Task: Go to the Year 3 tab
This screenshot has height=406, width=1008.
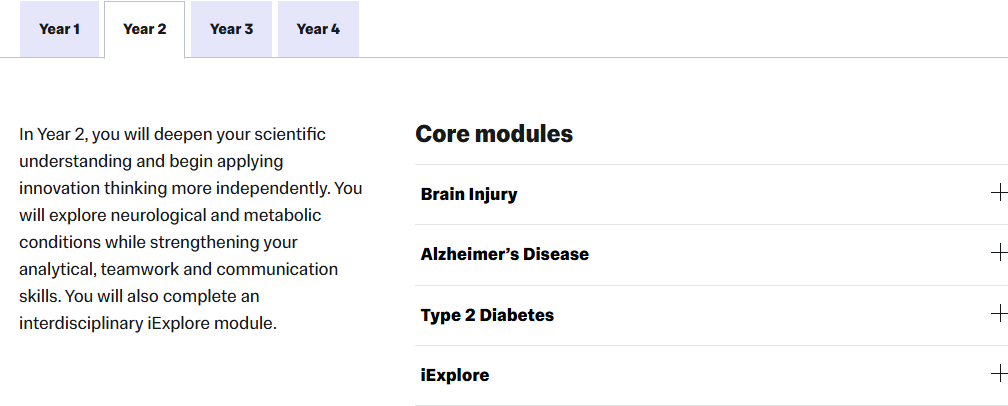Action: click(x=231, y=29)
